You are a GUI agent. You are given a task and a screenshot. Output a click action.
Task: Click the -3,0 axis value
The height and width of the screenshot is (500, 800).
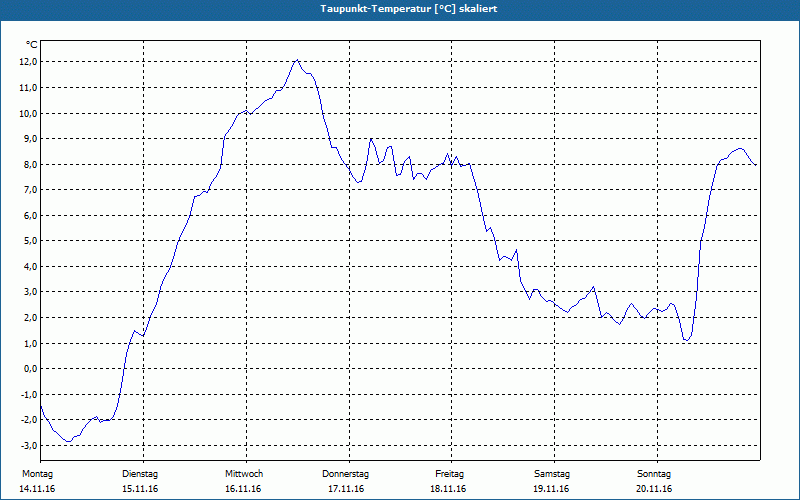(x=29, y=445)
